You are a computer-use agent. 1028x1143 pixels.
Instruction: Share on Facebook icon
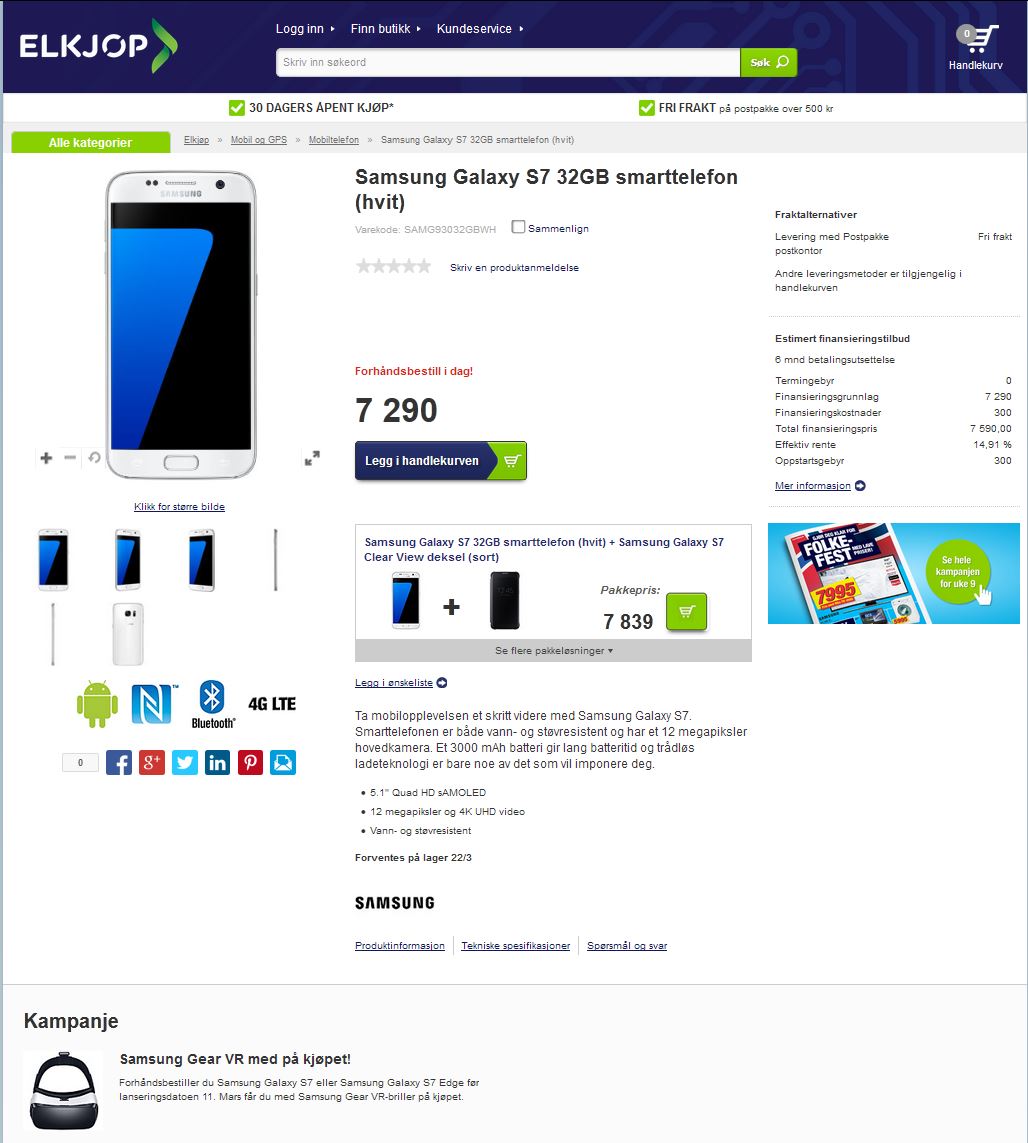[119, 762]
